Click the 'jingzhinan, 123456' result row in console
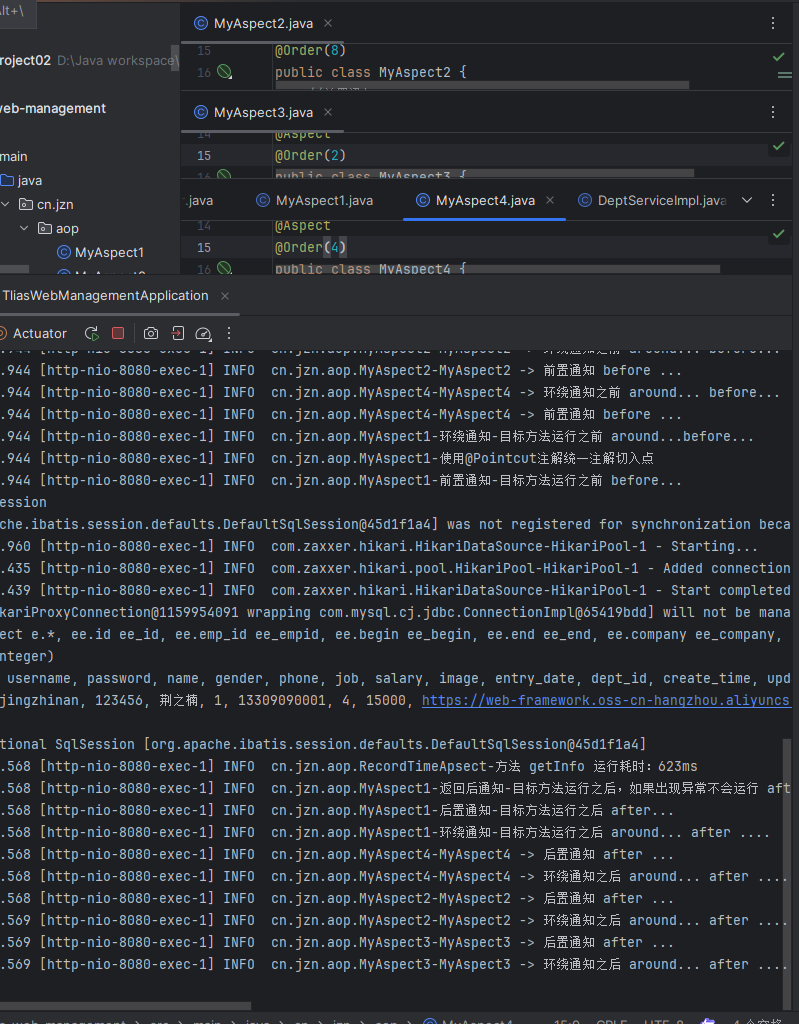799x1024 pixels. click(x=395, y=701)
